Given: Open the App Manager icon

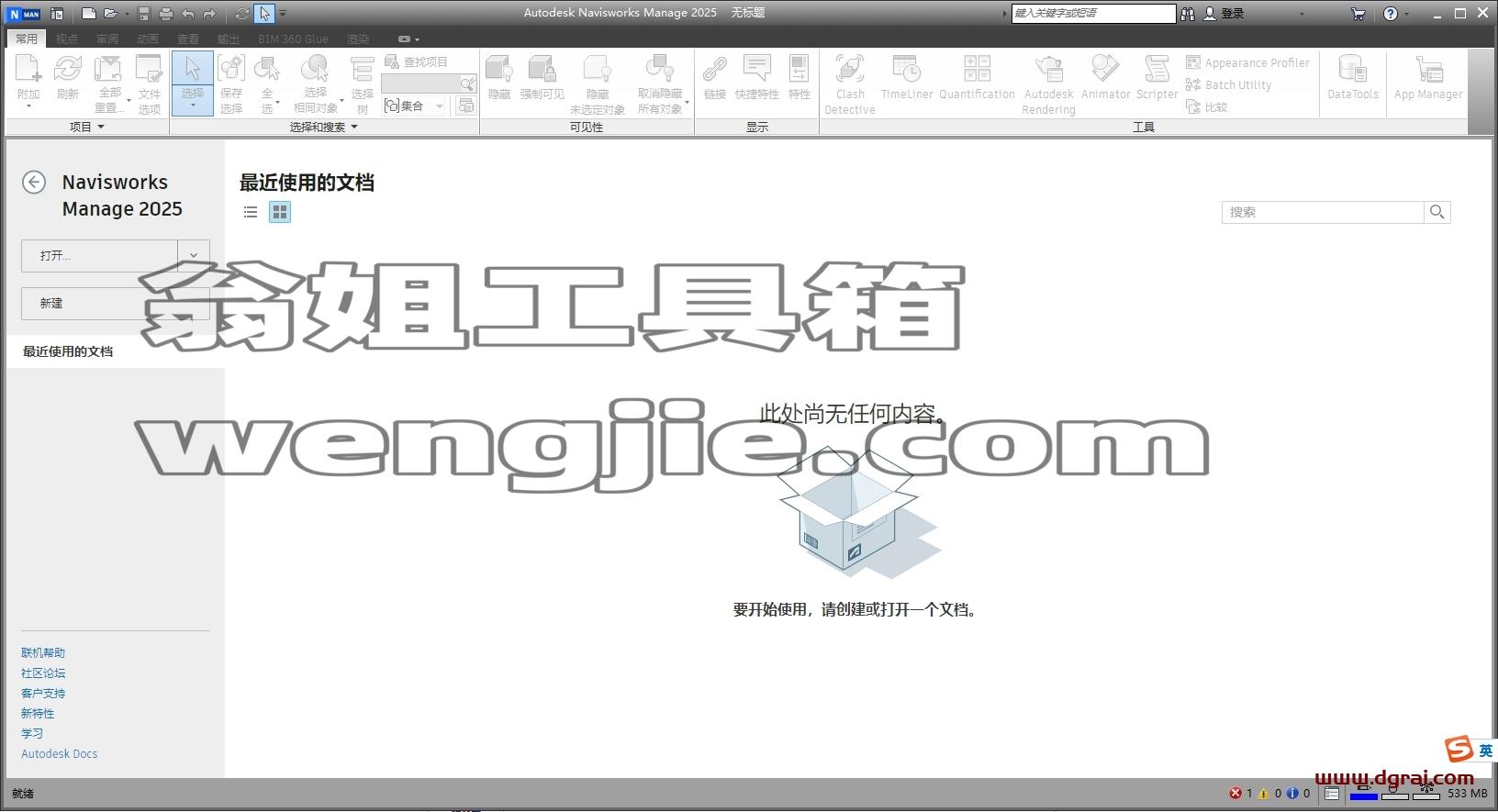Looking at the screenshot, I should coord(1428,78).
